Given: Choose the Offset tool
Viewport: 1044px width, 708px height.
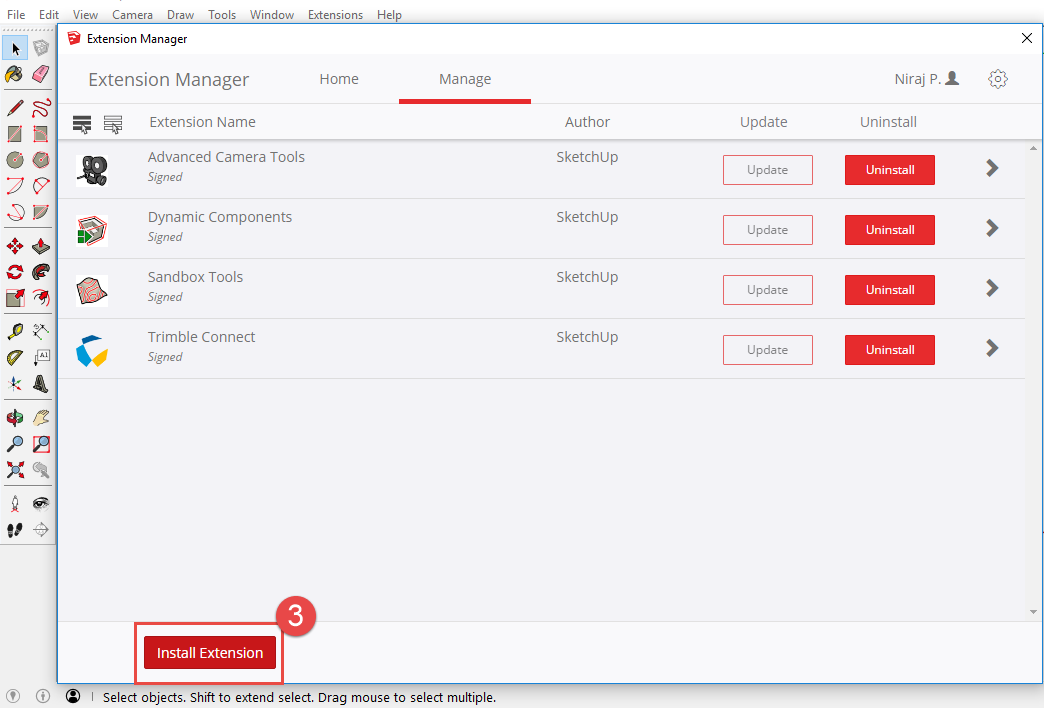Looking at the screenshot, I should click(41, 298).
